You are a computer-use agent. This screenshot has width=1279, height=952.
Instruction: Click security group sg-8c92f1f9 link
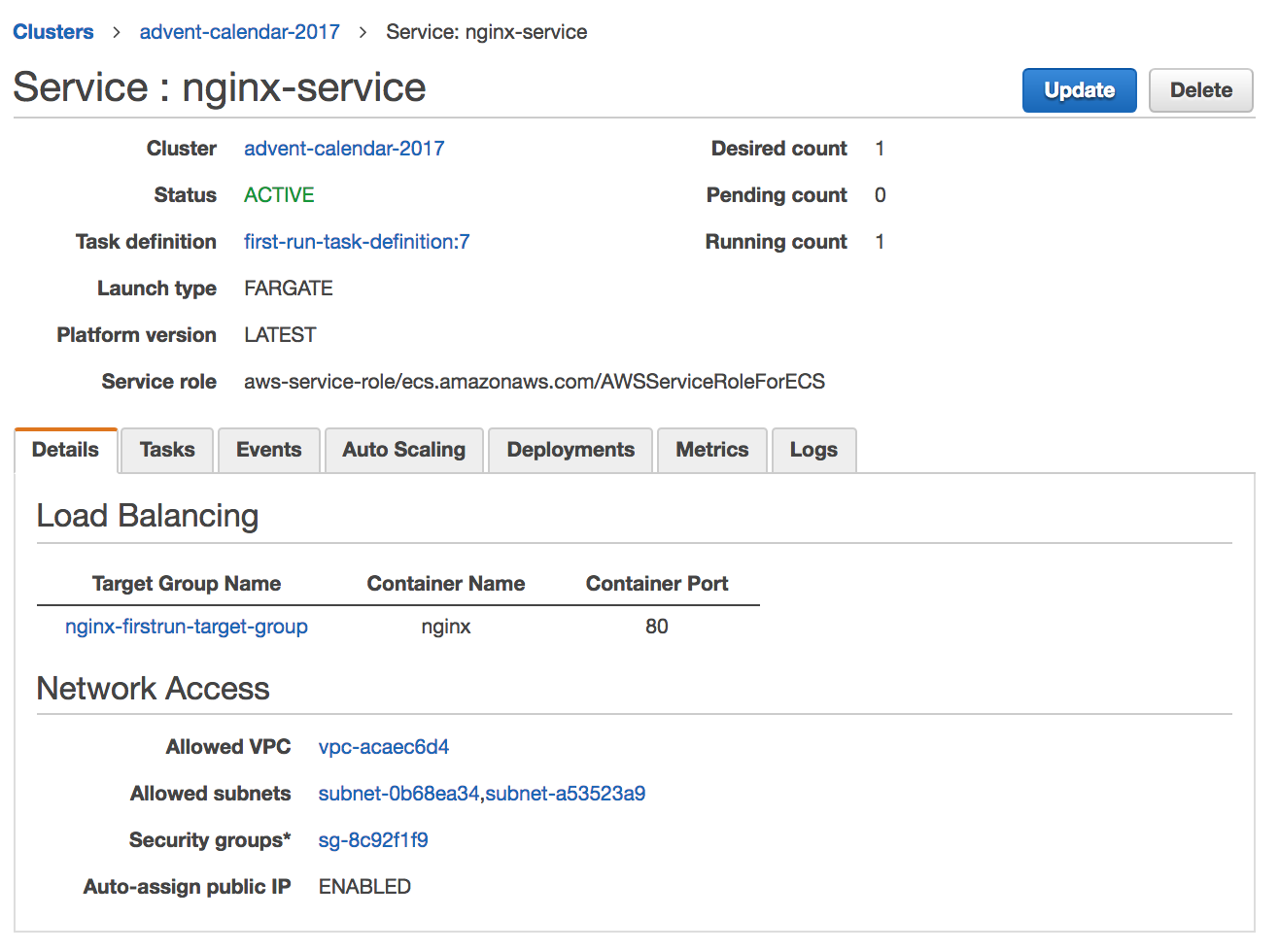[x=373, y=840]
